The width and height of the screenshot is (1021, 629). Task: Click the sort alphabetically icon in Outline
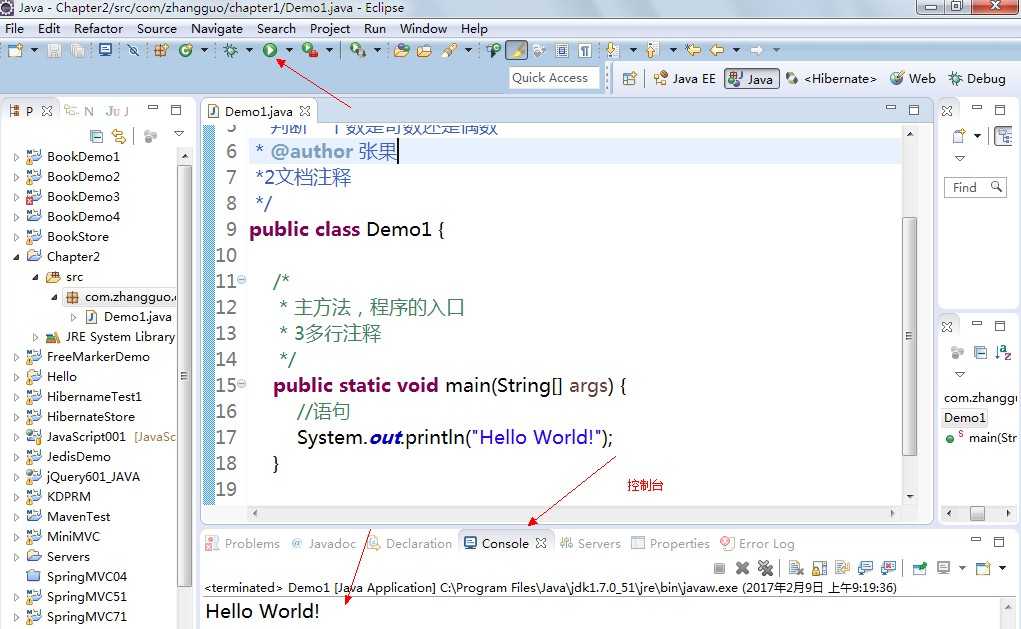(x=1003, y=352)
